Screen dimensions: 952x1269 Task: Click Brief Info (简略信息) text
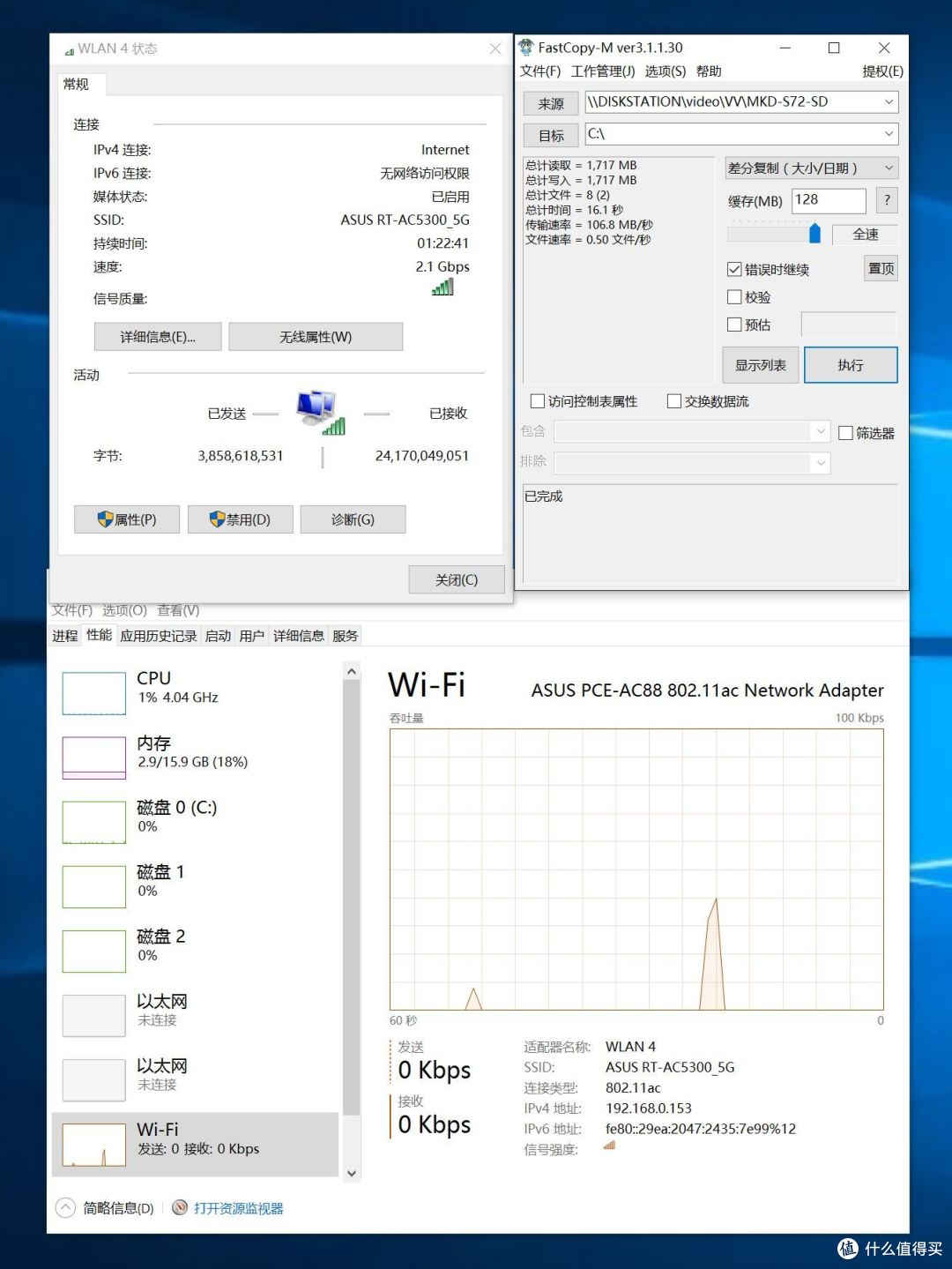tap(118, 1208)
